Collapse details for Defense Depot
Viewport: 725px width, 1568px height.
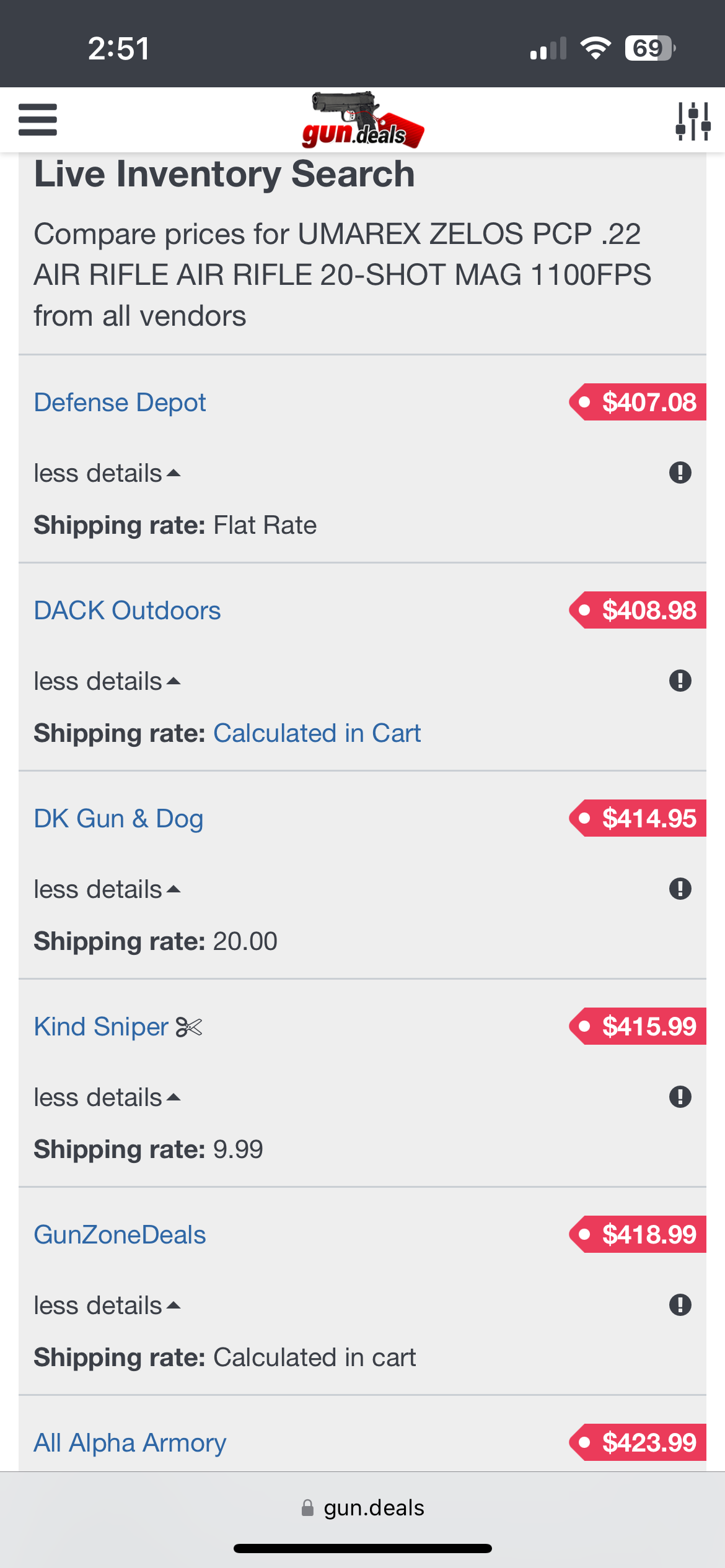107,473
